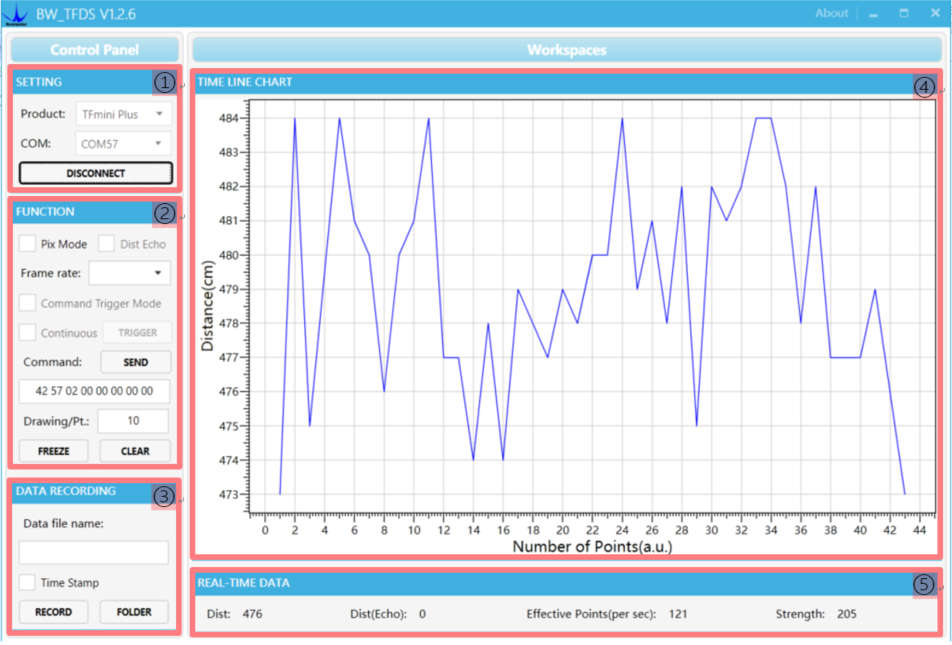Close the BW_TFDS window
This screenshot has height=645, width=952.
[935, 13]
